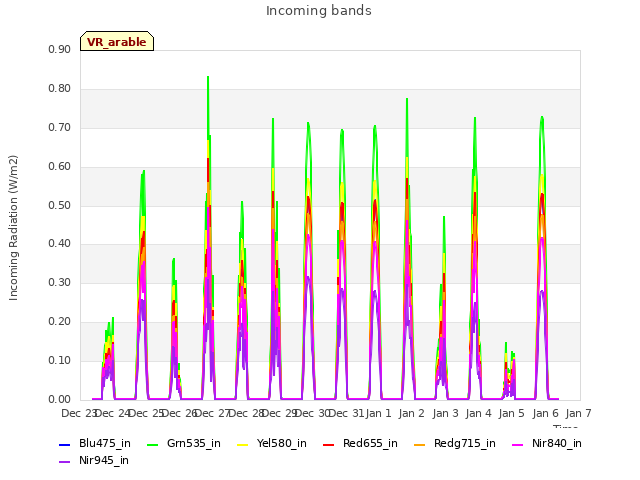Image resolution: width=640 pixels, height=480 pixels.
Task: Click the 0.50 y-axis tick label
Action: click(x=60, y=205)
